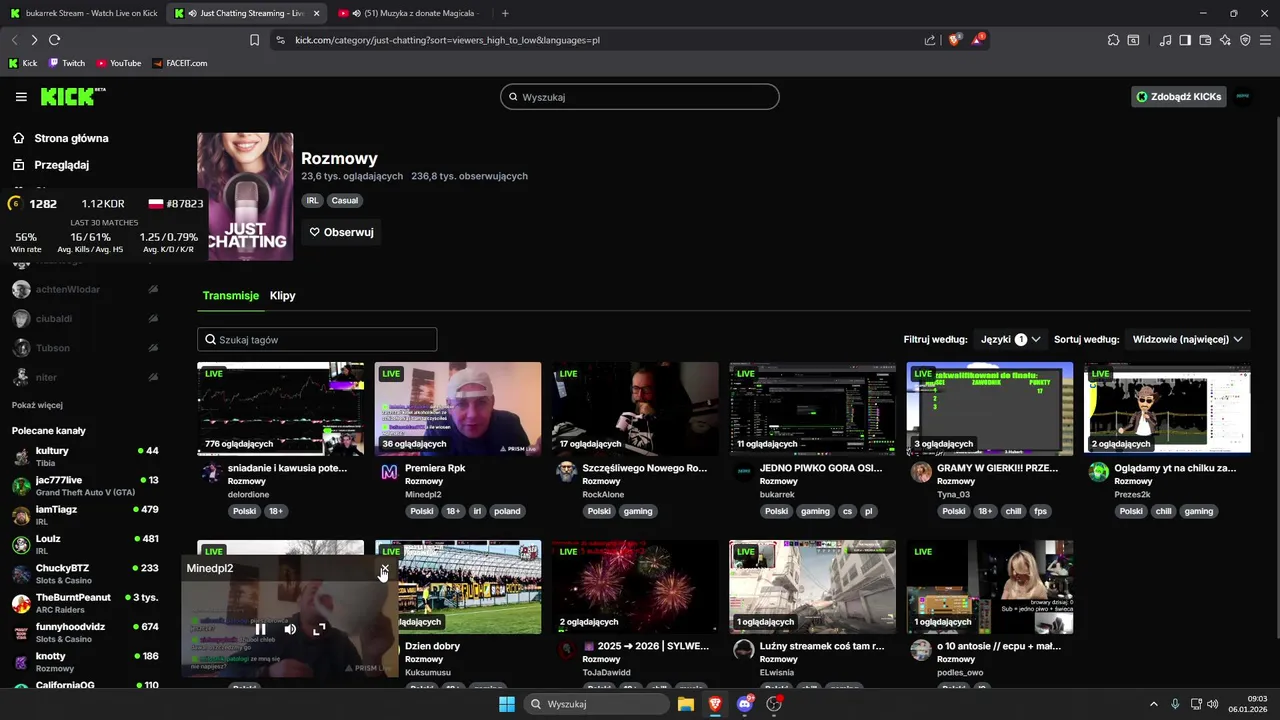This screenshot has width=1280, height=720.
Task: Show hidden system tray icons
Action: tap(1153, 704)
